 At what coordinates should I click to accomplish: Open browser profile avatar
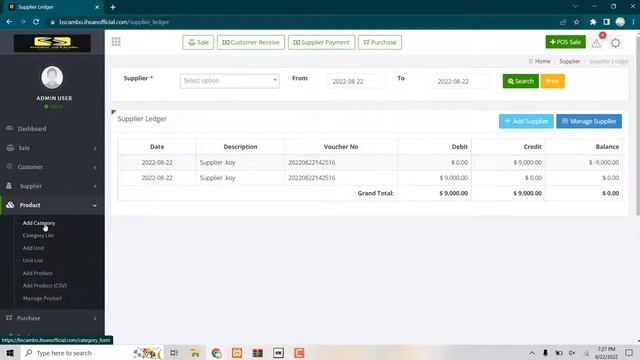point(620,22)
